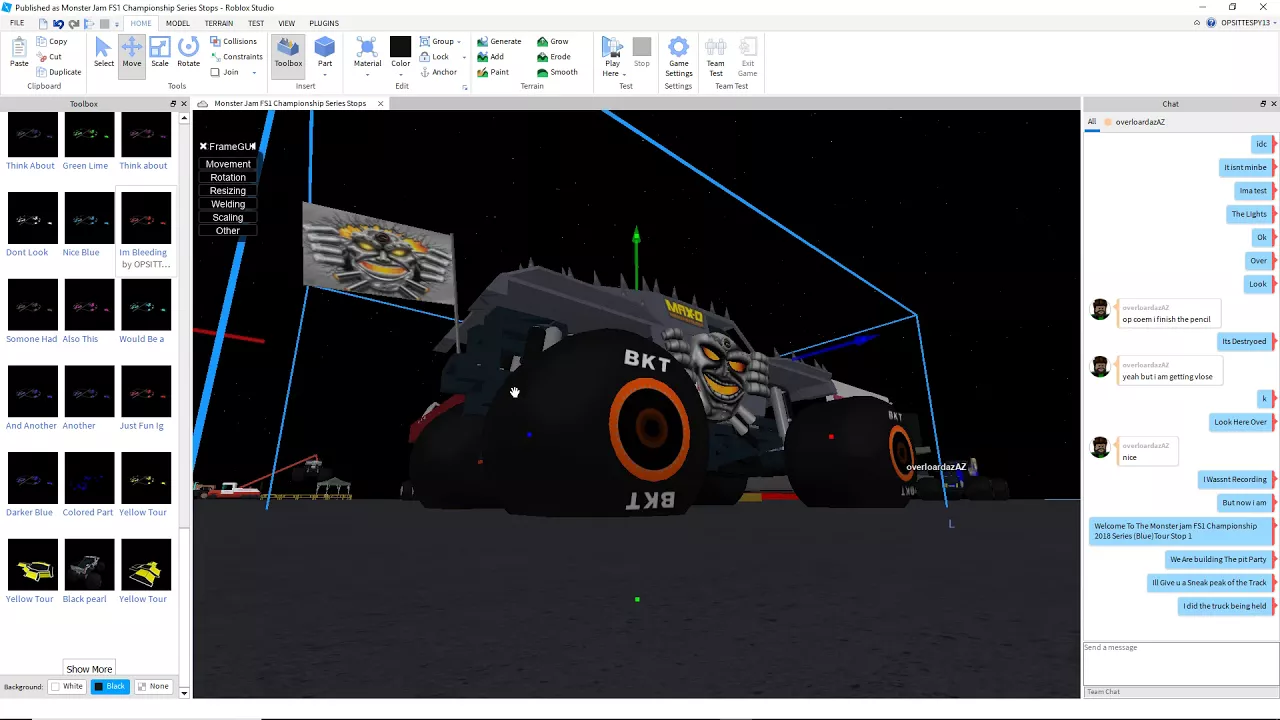This screenshot has height=720, width=1280.
Task: Click the Send a message chat field
Action: pyautogui.click(x=1181, y=662)
